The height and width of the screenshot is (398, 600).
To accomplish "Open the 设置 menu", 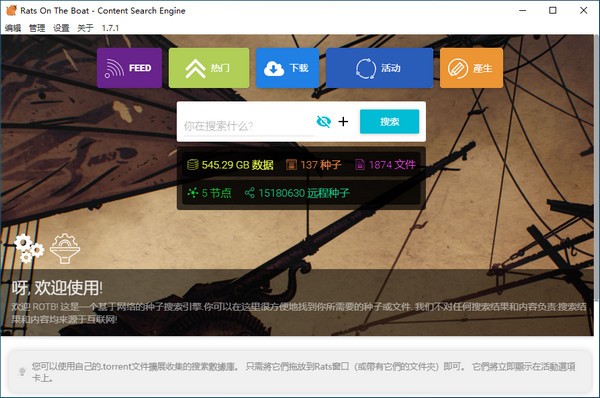I will tap(61, 28).
